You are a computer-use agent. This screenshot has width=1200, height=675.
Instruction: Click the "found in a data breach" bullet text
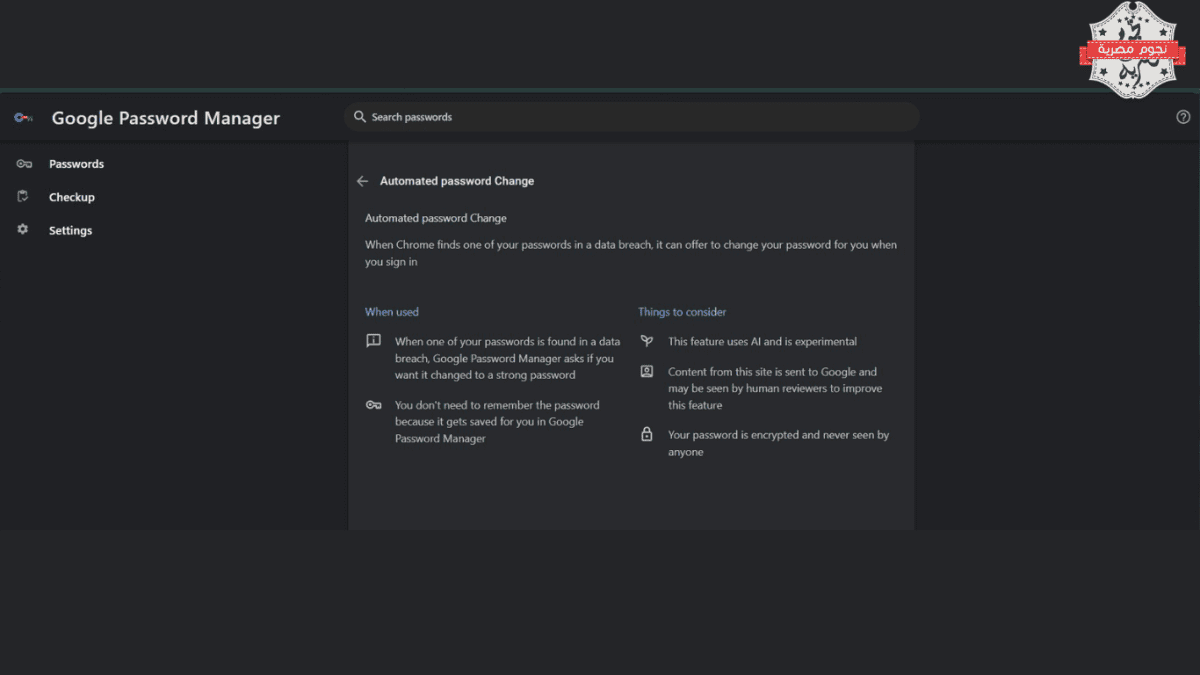tap(508, 358)
